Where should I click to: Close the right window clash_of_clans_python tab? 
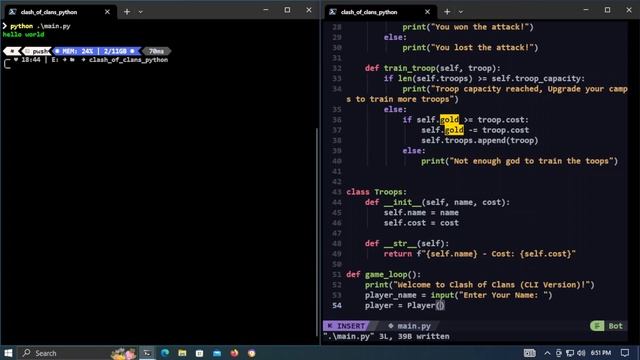[x=427, y=12]
